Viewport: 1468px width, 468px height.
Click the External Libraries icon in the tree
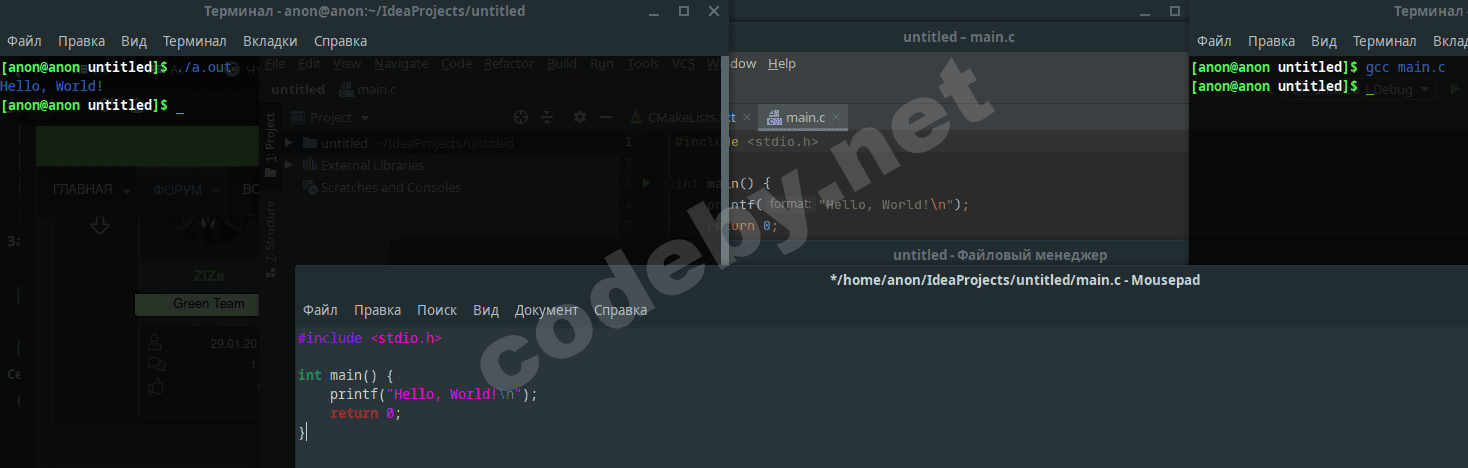(311, 165)
